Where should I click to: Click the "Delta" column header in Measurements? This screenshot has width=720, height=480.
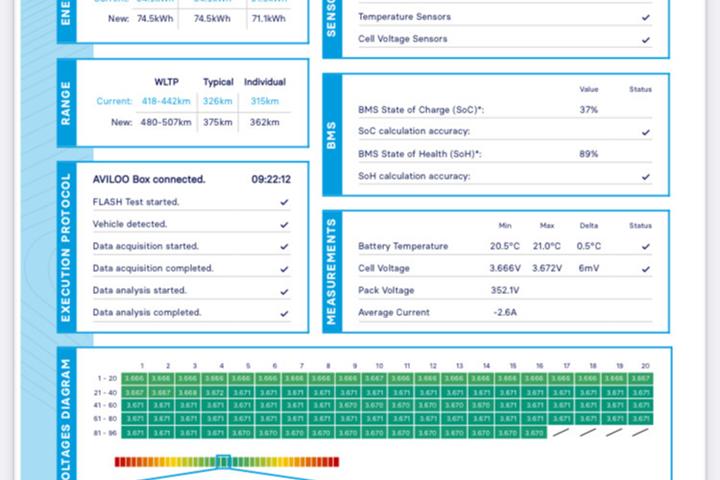(x=589, y=226)
